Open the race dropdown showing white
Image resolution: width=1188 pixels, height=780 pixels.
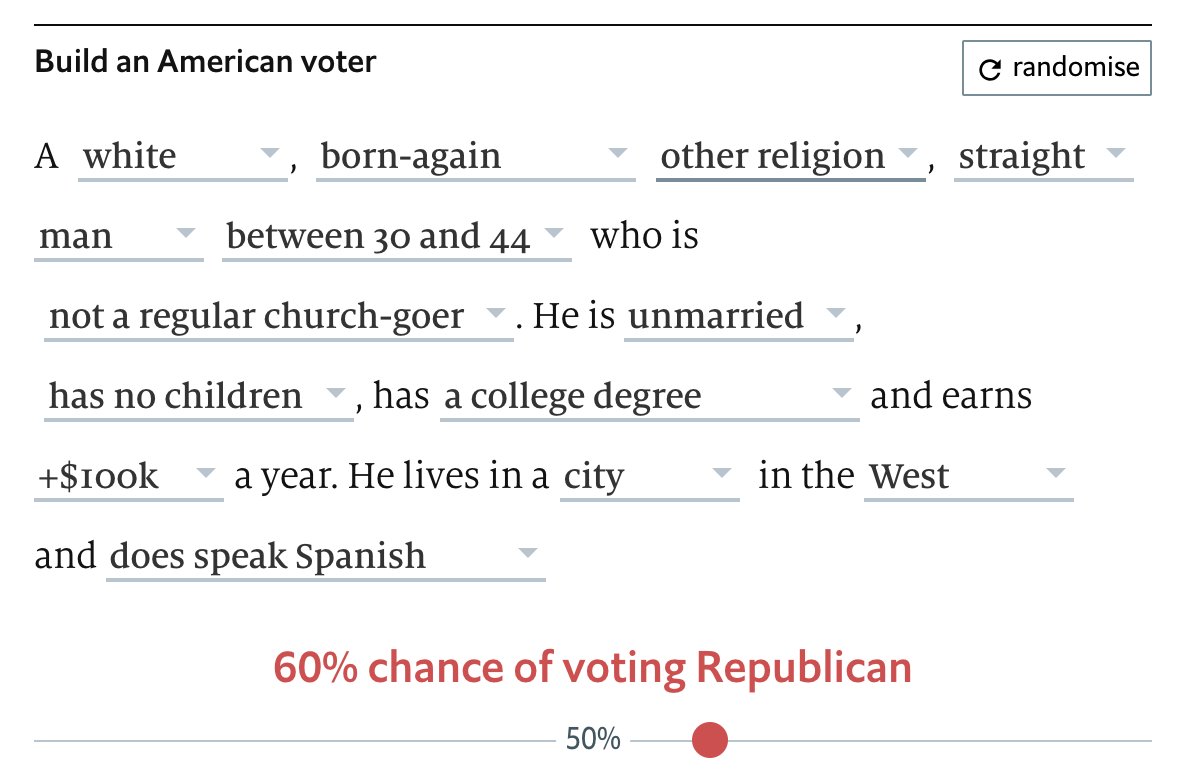[x=182, y=157]
